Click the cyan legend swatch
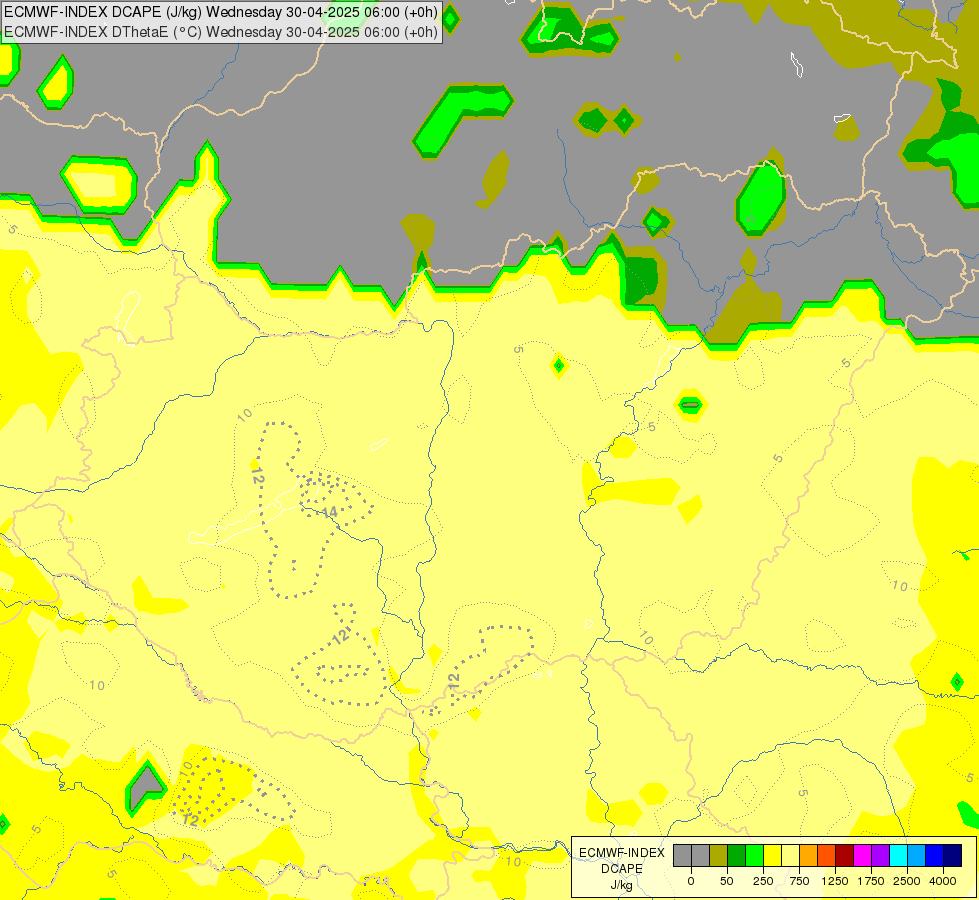The height and width of the screenshot is (900, 979). tap(898, 855)
